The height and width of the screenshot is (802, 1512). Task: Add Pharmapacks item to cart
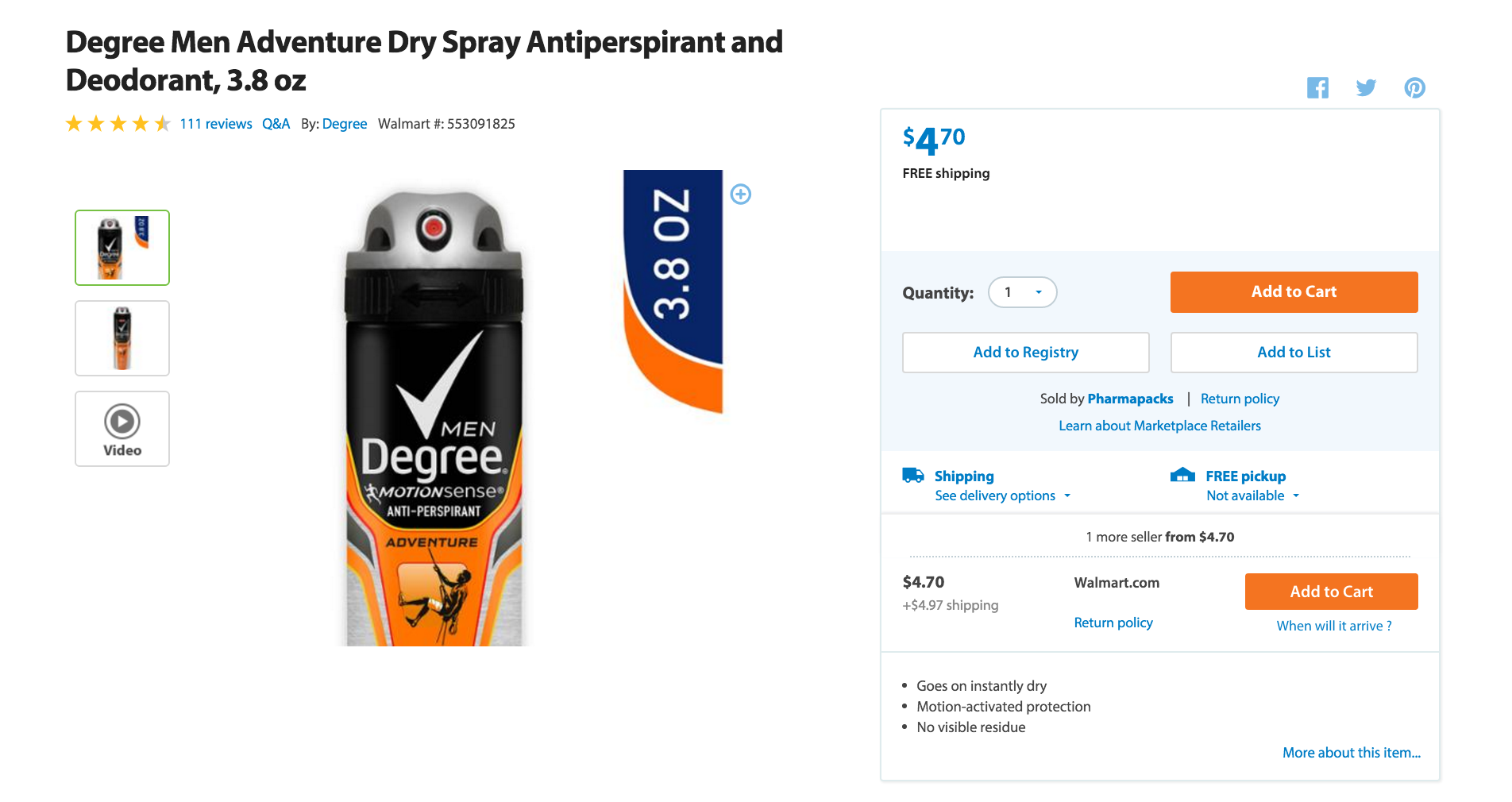point(1294,292)
